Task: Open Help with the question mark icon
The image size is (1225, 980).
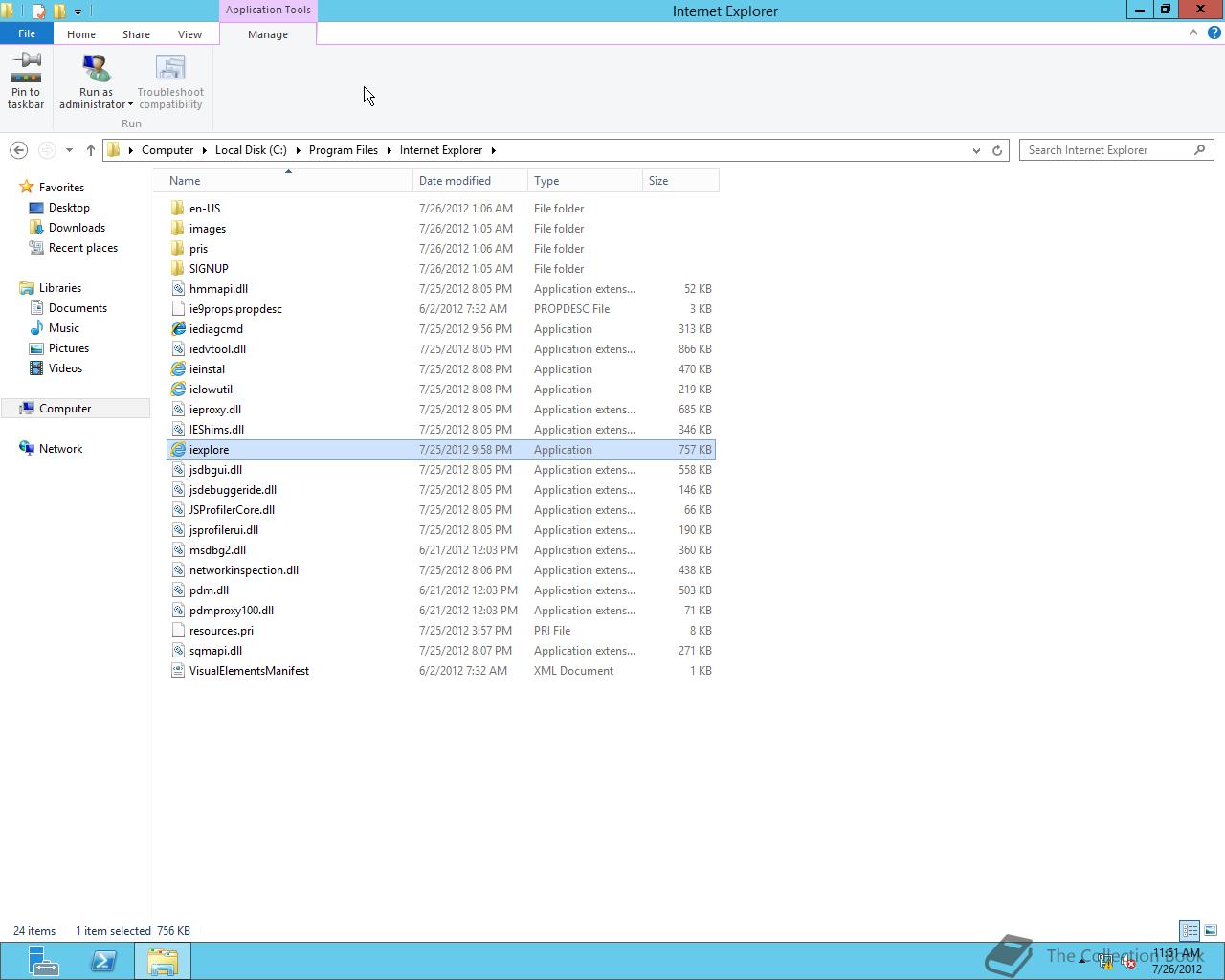Action: click(1214, 33)
